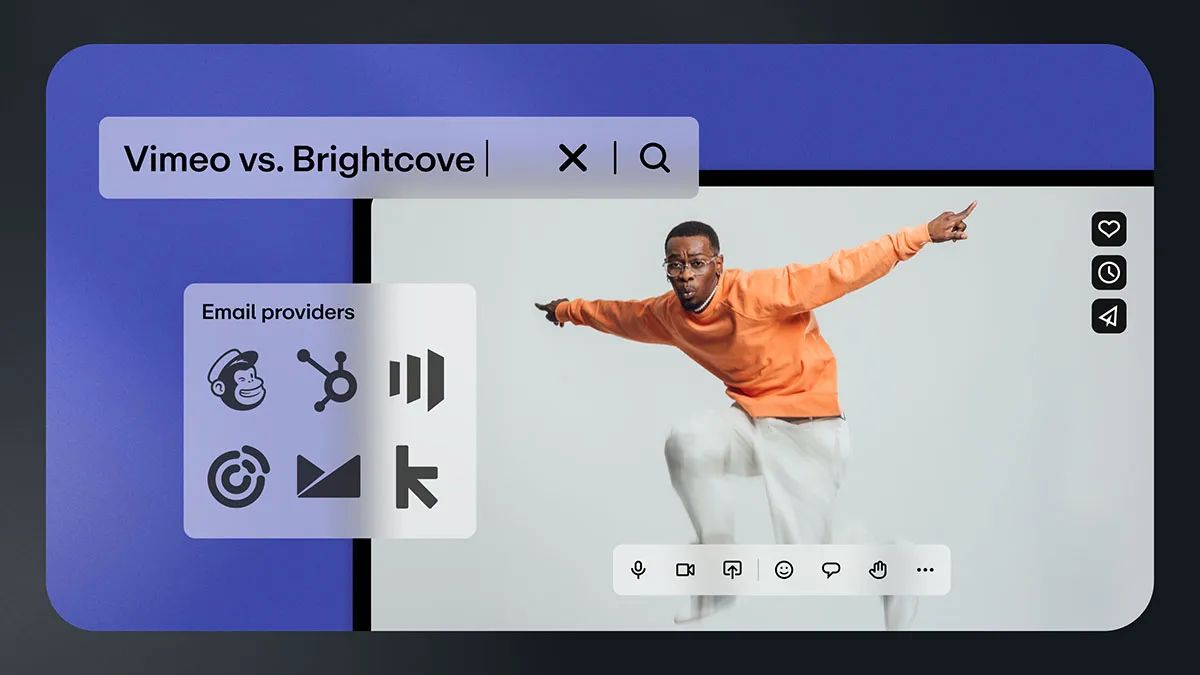Choose the Marketo three-bars provider icon
Image resolution: width=1200 pixels, height=675 pixels.
click(x=416, y=380)
